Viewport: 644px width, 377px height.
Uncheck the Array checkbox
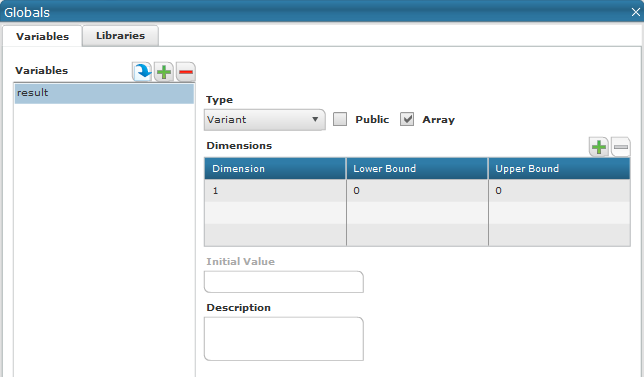click(407, 120)
